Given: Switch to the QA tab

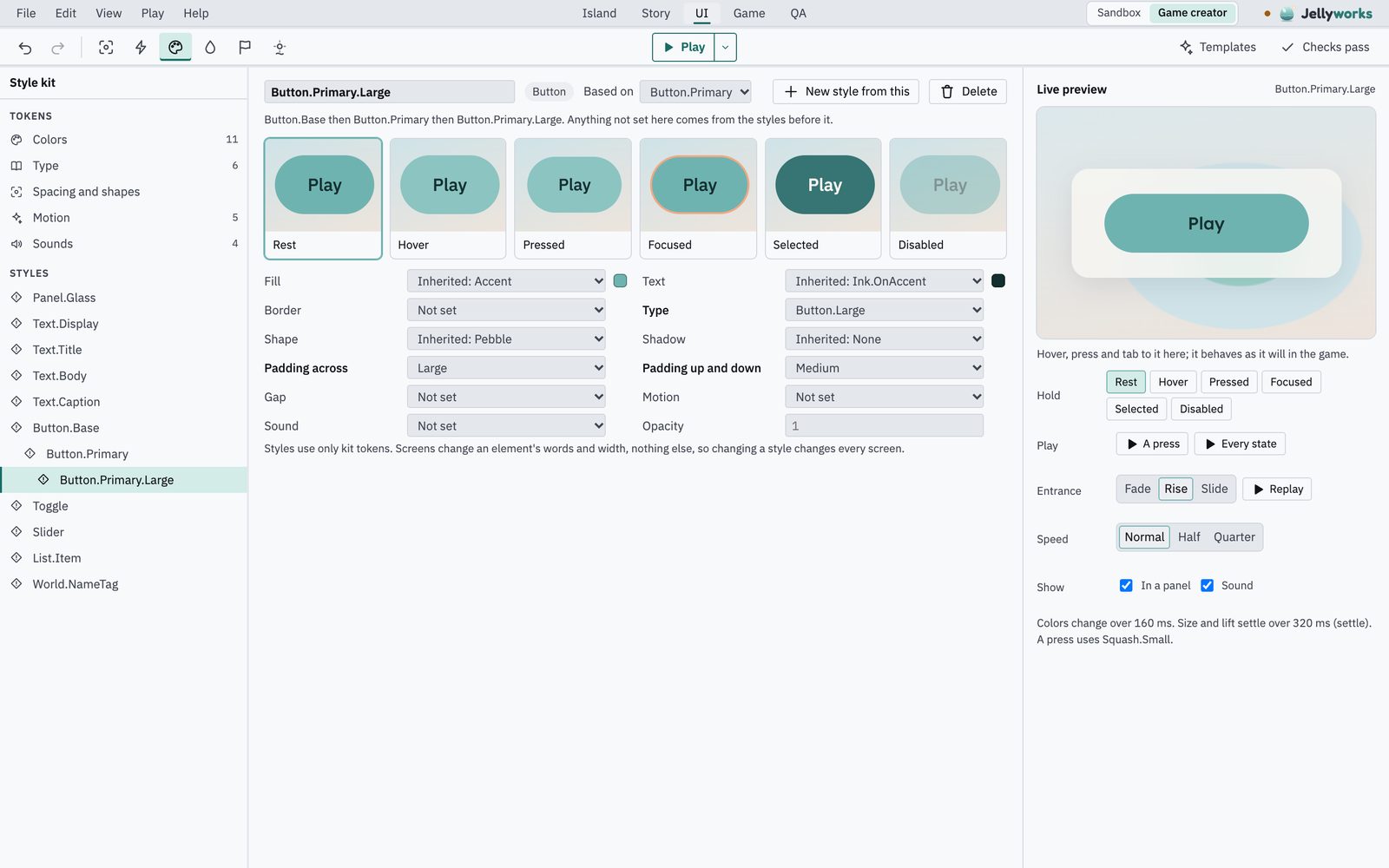Looking at the screenshot, I should tap(798, 13).
